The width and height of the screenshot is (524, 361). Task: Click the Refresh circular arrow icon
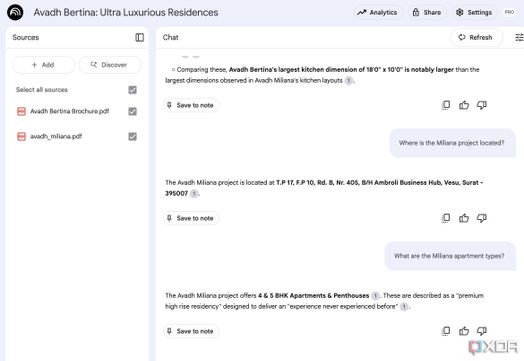click(x=462, y=37)
